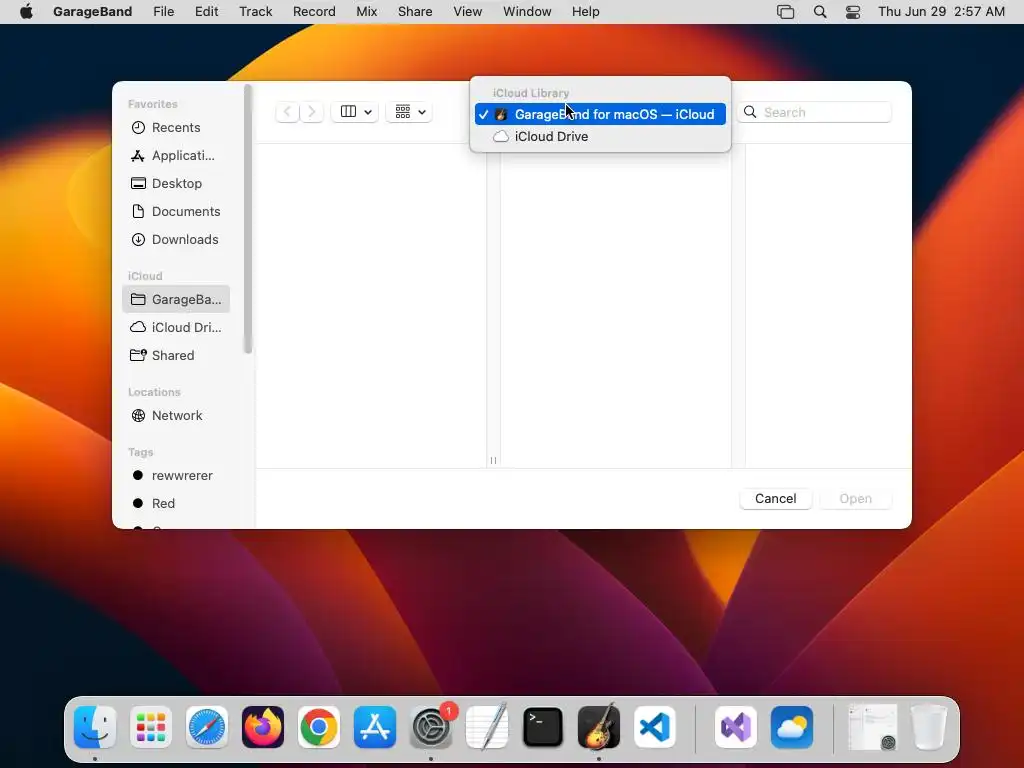Open Control Center in the menu bar

[853, 12]
